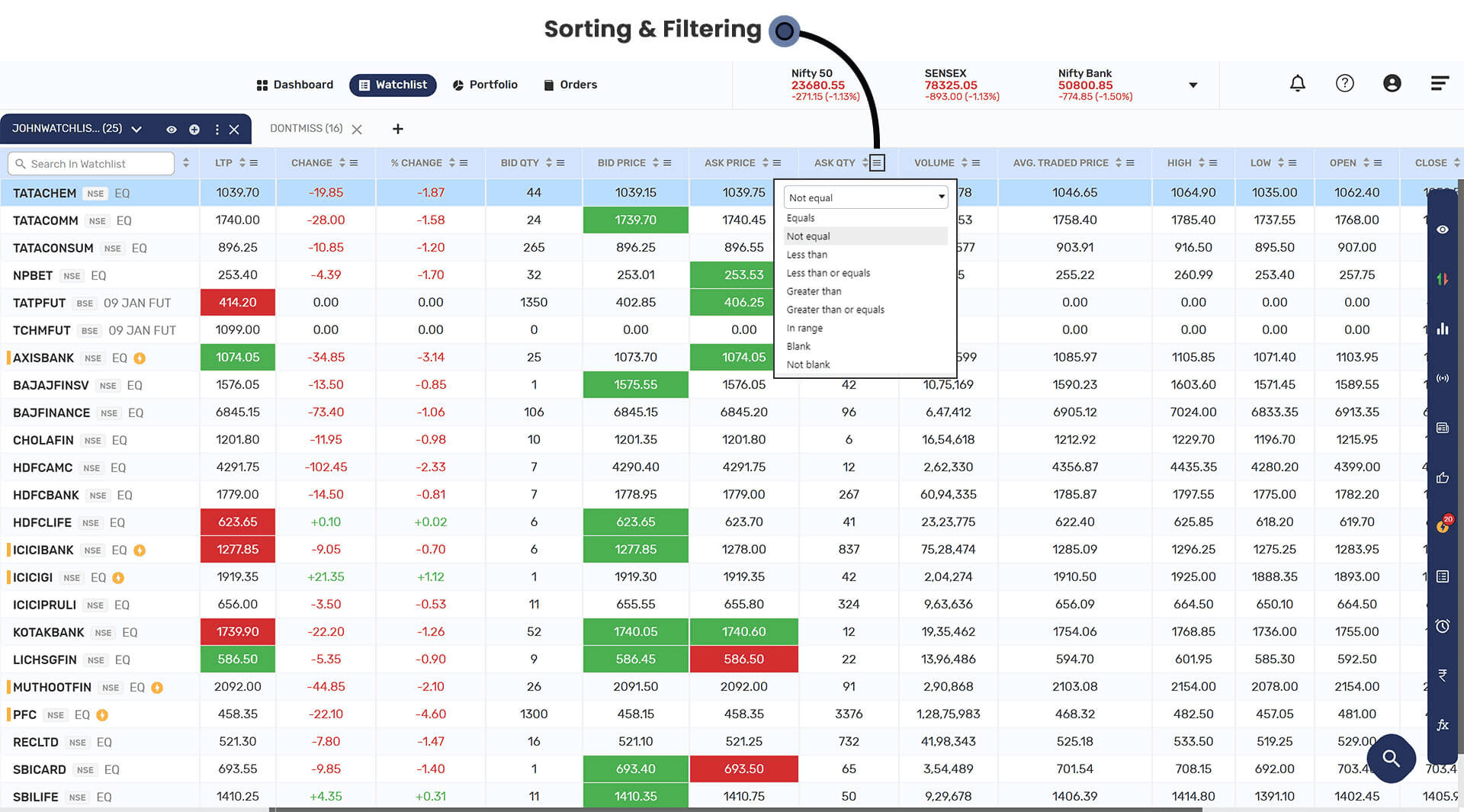Screen dimensions: 1464x812
Task: Open the filter menu icon for BID QTY column
Action: [x=560, y=163]
